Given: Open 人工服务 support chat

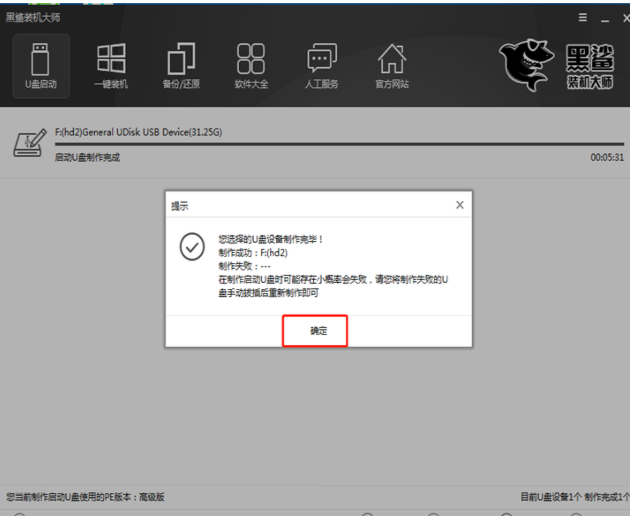Looking at the screenshot, I should coord(321,66).
